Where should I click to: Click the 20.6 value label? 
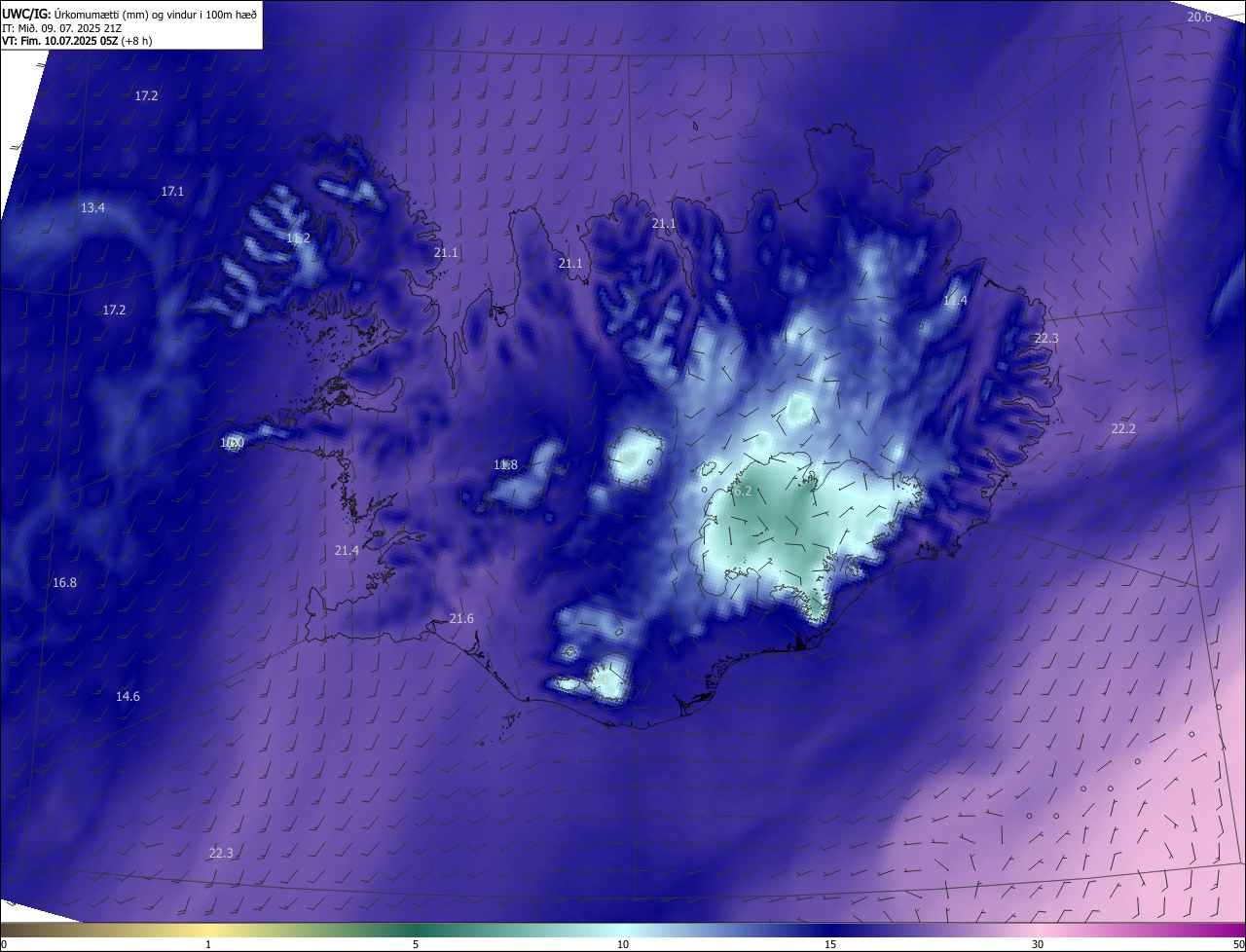tap(1199, 17)
